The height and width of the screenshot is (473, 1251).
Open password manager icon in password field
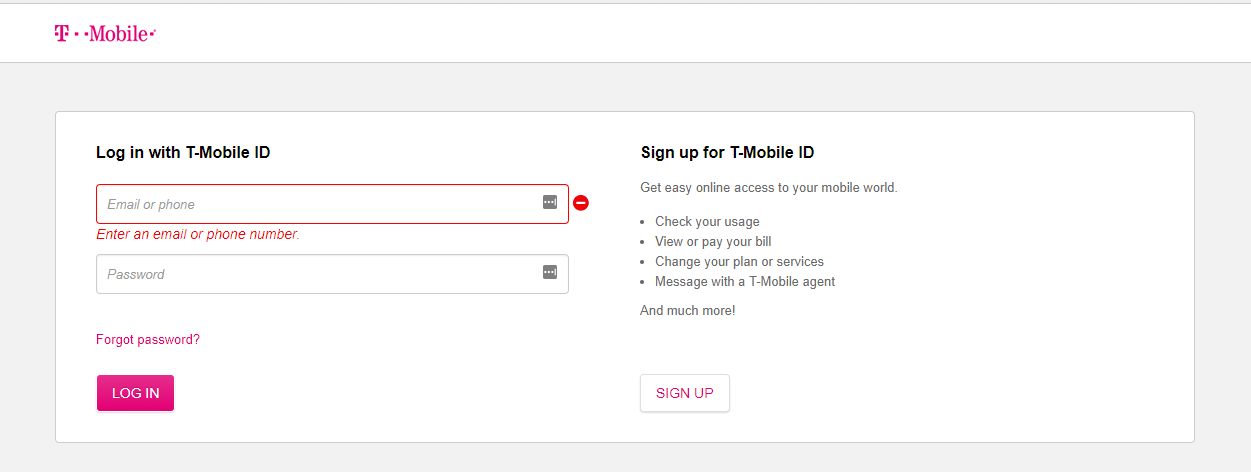pos(550,272)
